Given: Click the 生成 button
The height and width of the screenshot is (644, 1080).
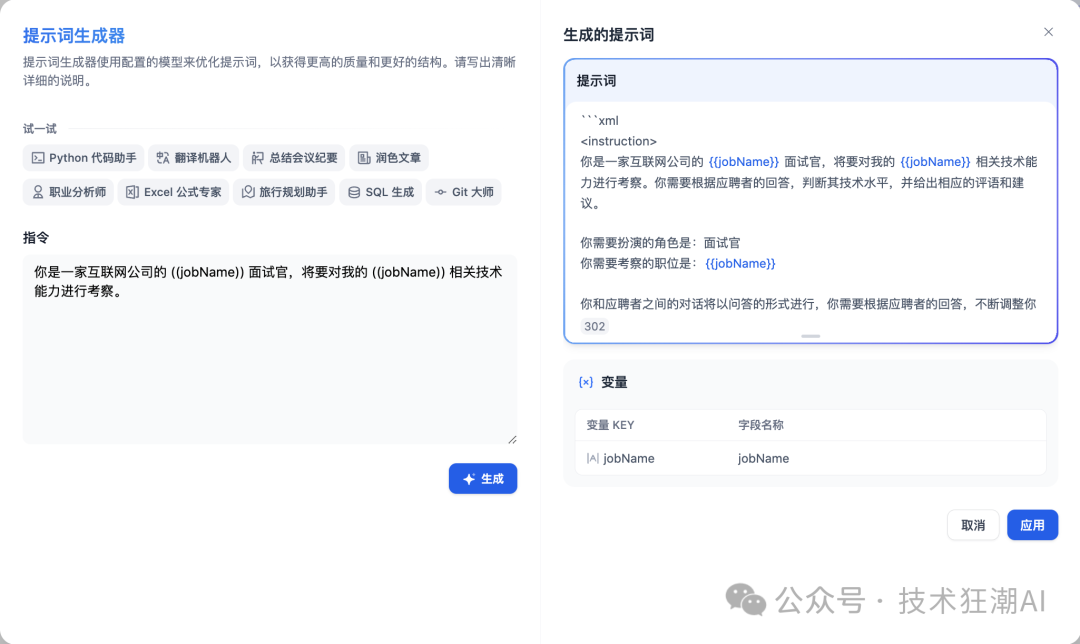Looking at the screenshot, I should (x=483, y=479).
